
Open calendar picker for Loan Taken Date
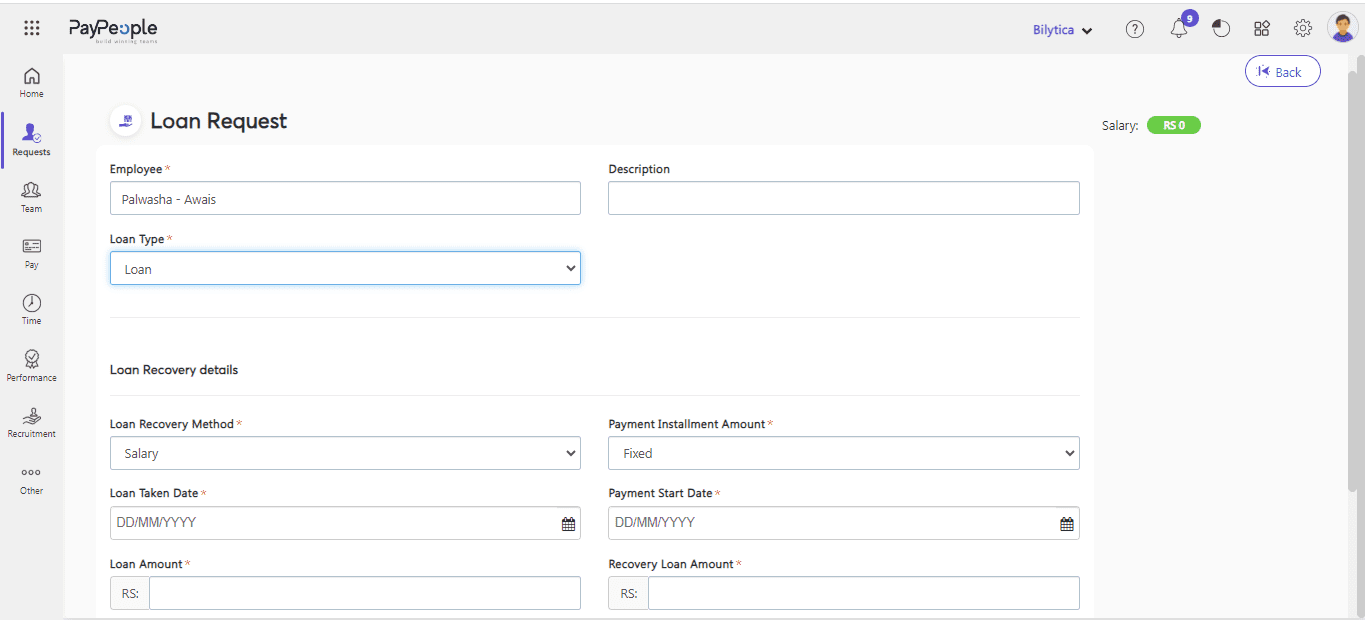click(x=568, y=524)
